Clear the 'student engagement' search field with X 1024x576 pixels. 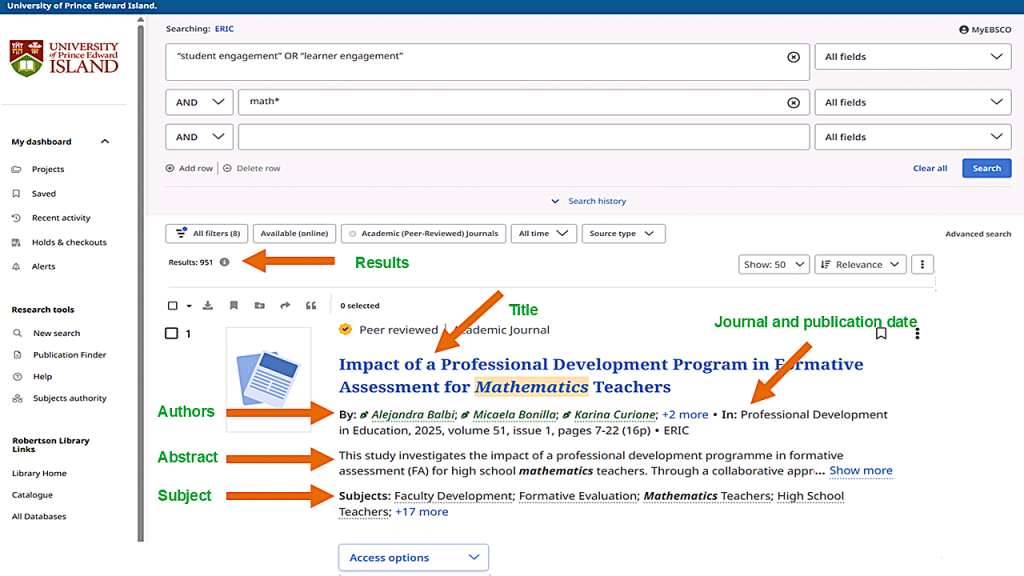point(793,57)
